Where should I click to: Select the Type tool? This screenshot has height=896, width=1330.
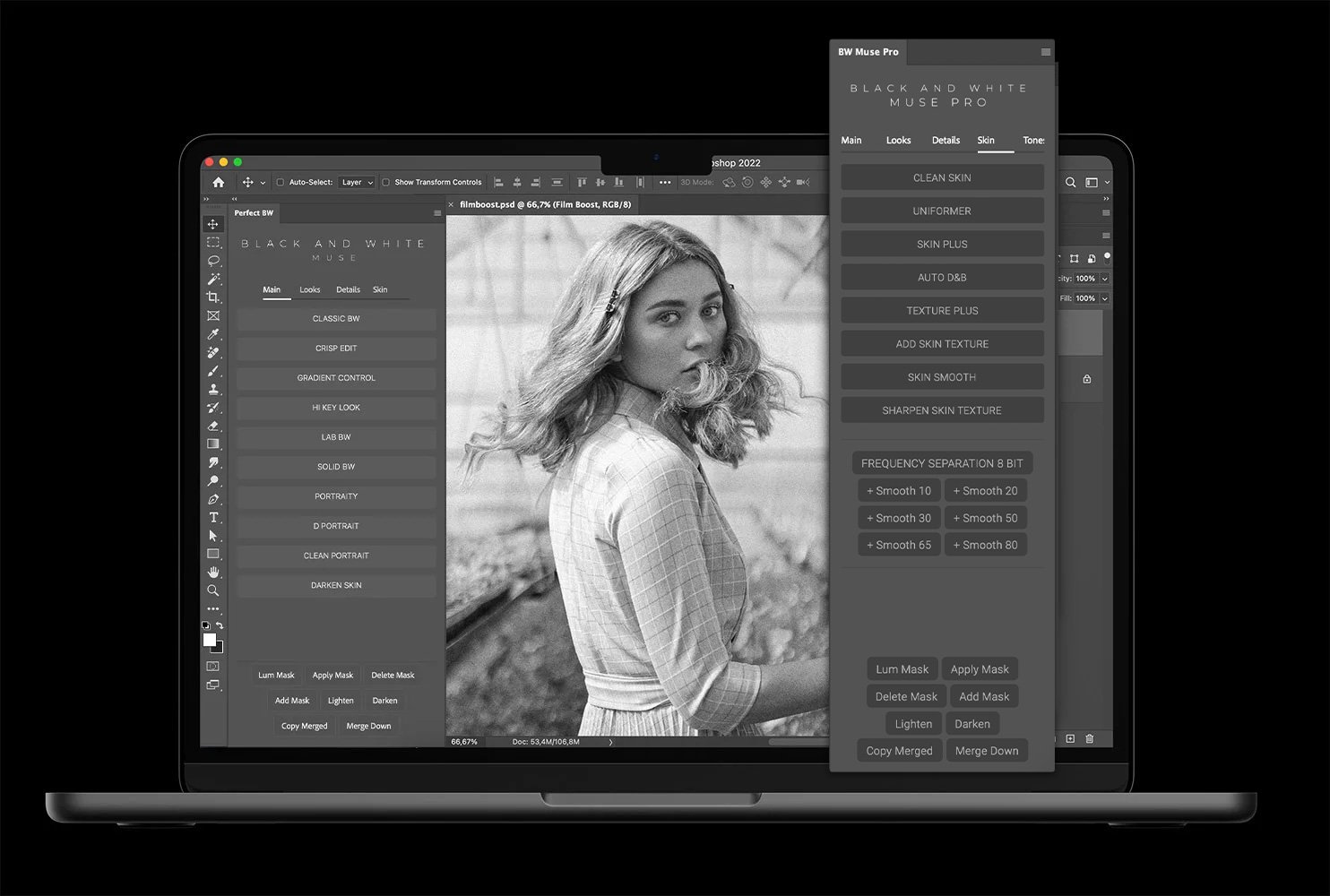(213, 518)
